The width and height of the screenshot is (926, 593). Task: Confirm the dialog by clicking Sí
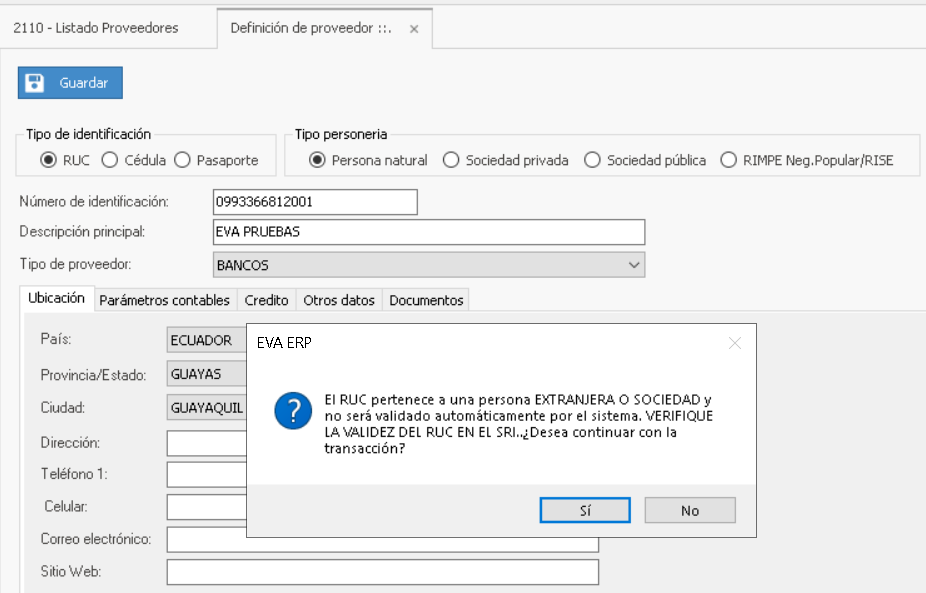(x=585, y=510)
